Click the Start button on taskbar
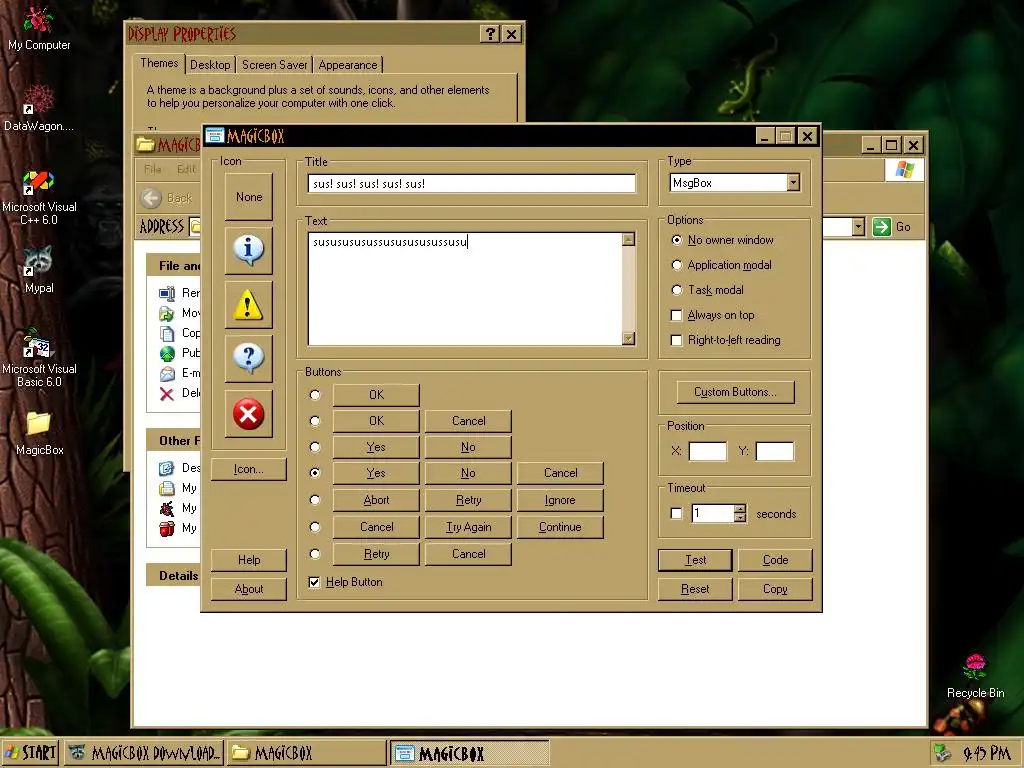This screenshot has height=768, width=1024. pos(30,753)
